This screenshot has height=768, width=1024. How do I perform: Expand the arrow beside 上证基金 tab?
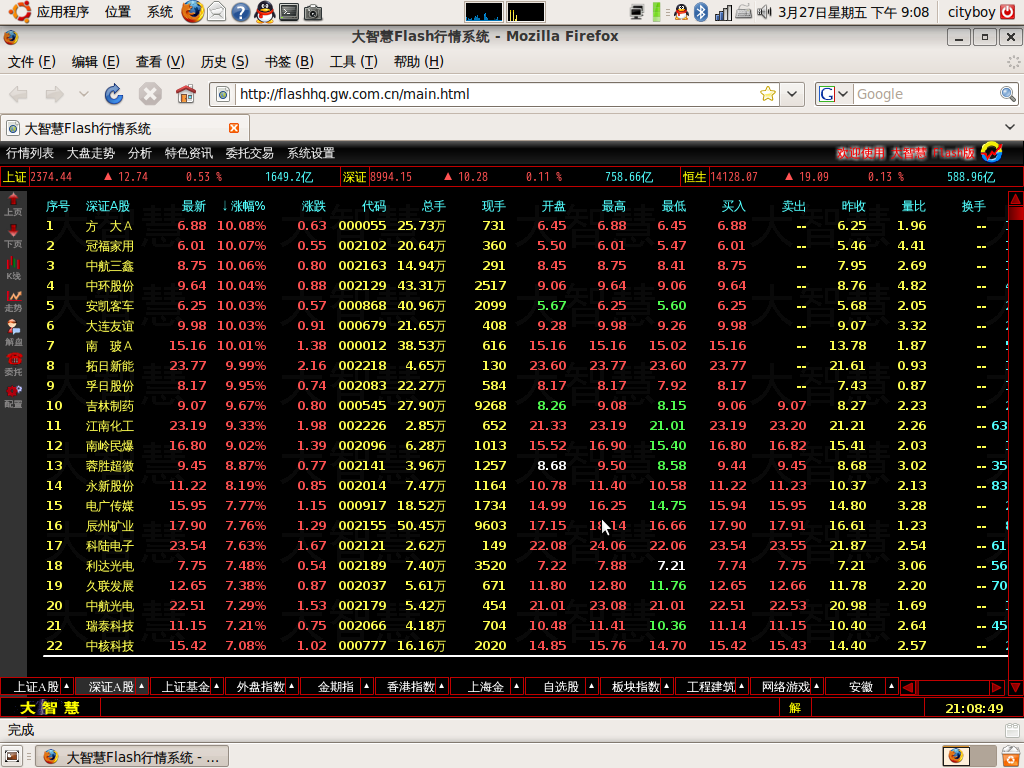pos(217,686)
